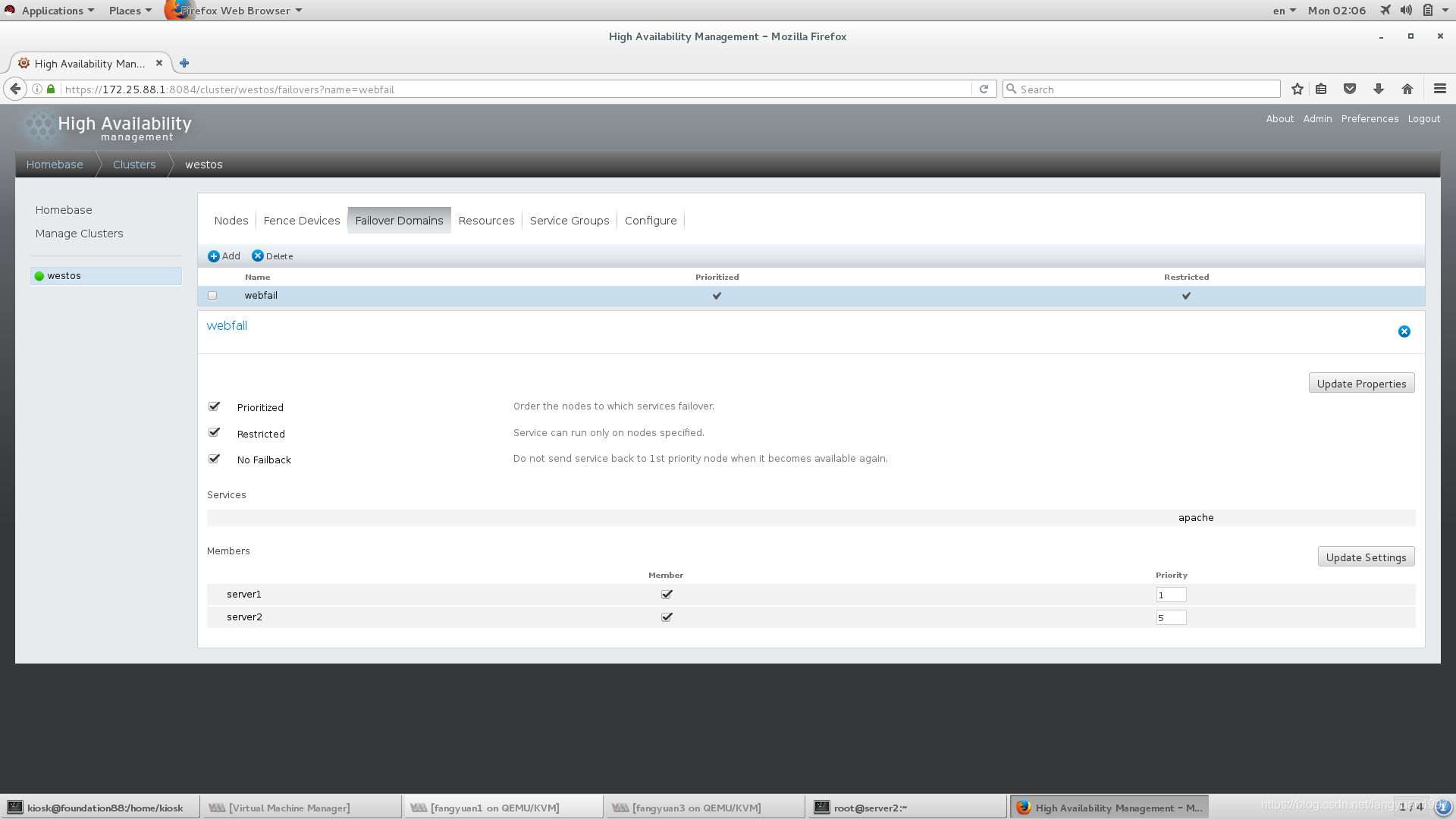Reload the page with refresh icon
This screenshot has width=1456, height=819.
coord(984,89)
